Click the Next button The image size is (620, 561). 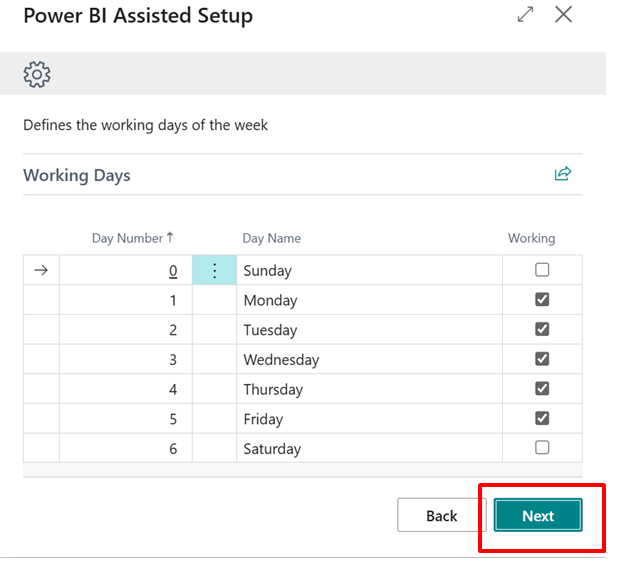pyautogui.click(x=538, y=515)
